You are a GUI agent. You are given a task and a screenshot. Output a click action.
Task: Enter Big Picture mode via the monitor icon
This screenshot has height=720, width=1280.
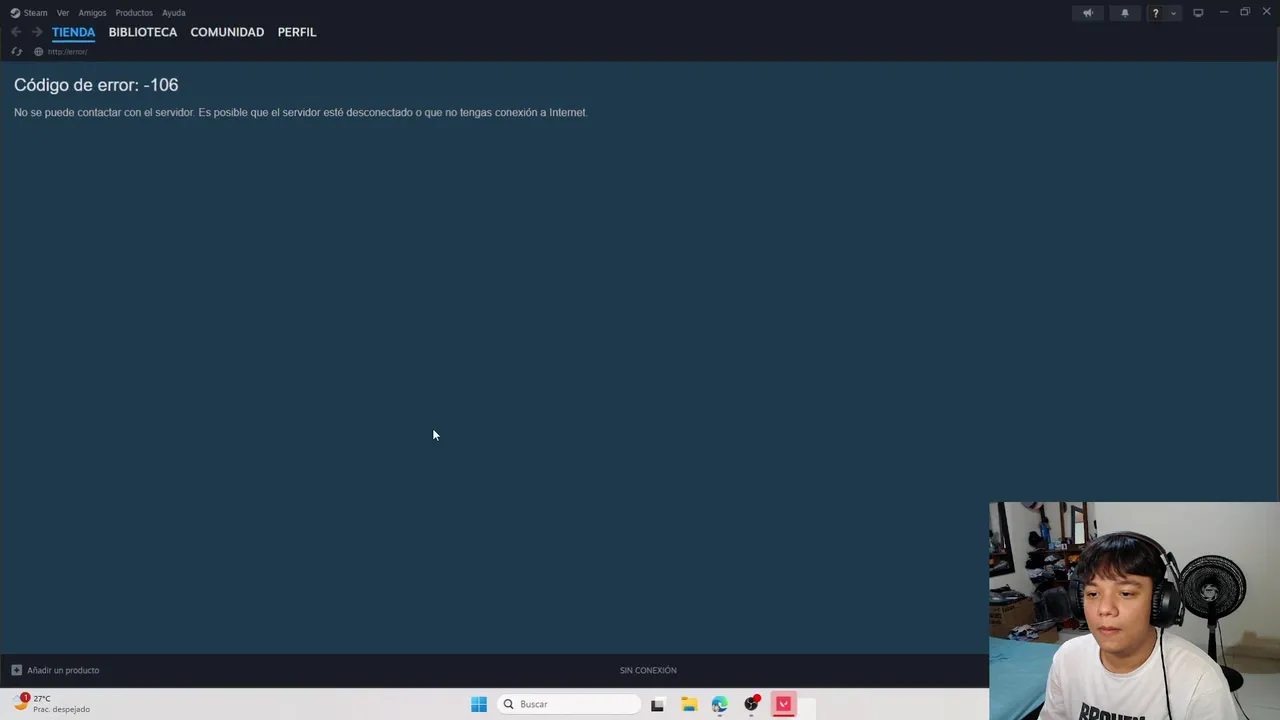pyautogui.click(x=1198, y=13)
